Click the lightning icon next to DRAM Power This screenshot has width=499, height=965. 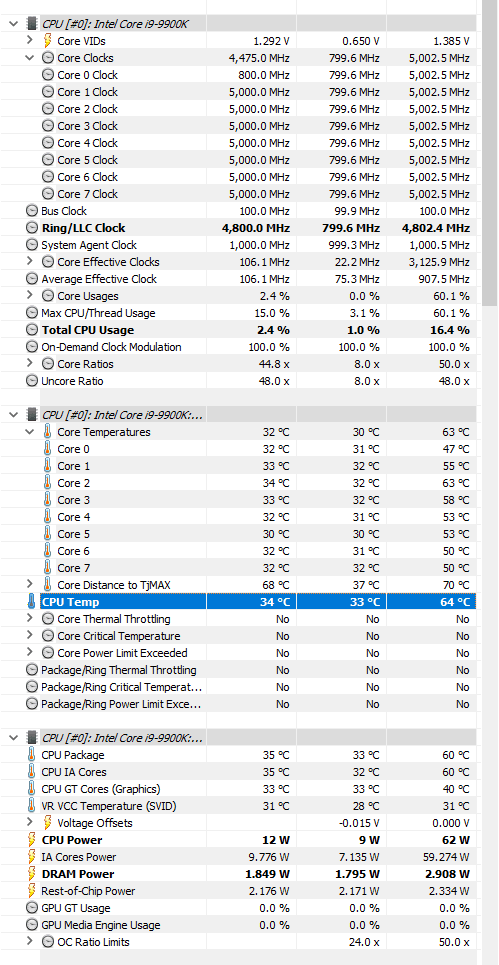click(x=31, y=874)
